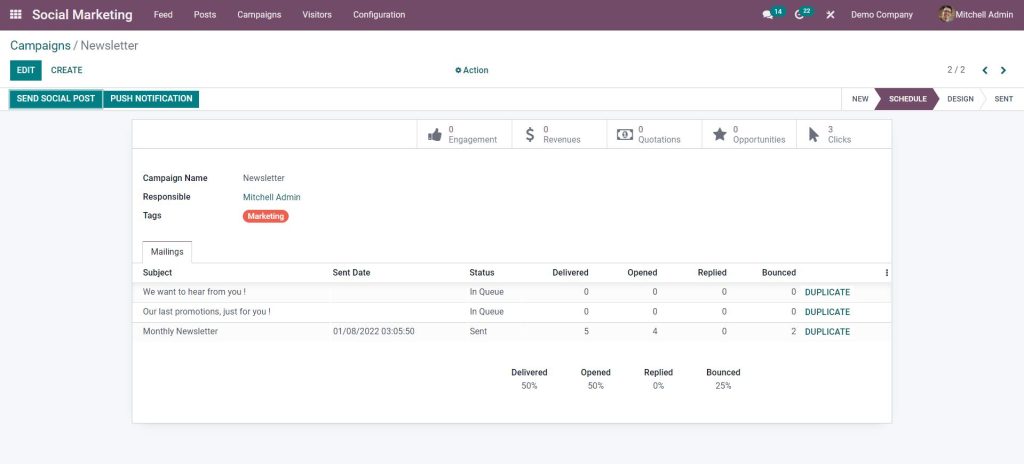Set campaign stage to SENT
1024x464 pixels.
coord(1003,99)
